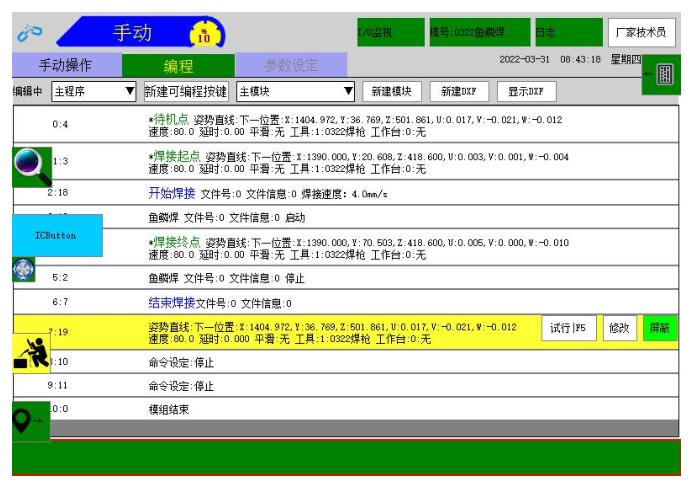Select the 模组结束 row

point(346,409)
